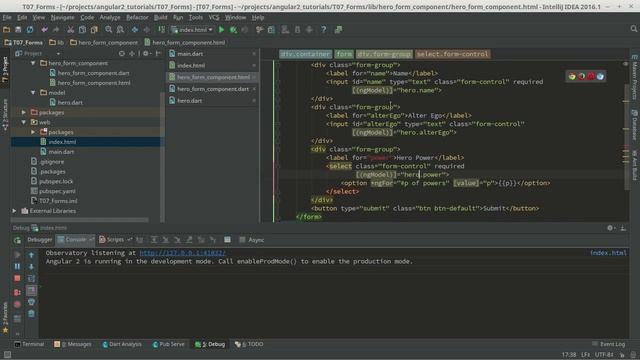This screenshot has width=640, height=360.
Task: Click the Undo arrow in the toolbar
Action: point(44,30)
